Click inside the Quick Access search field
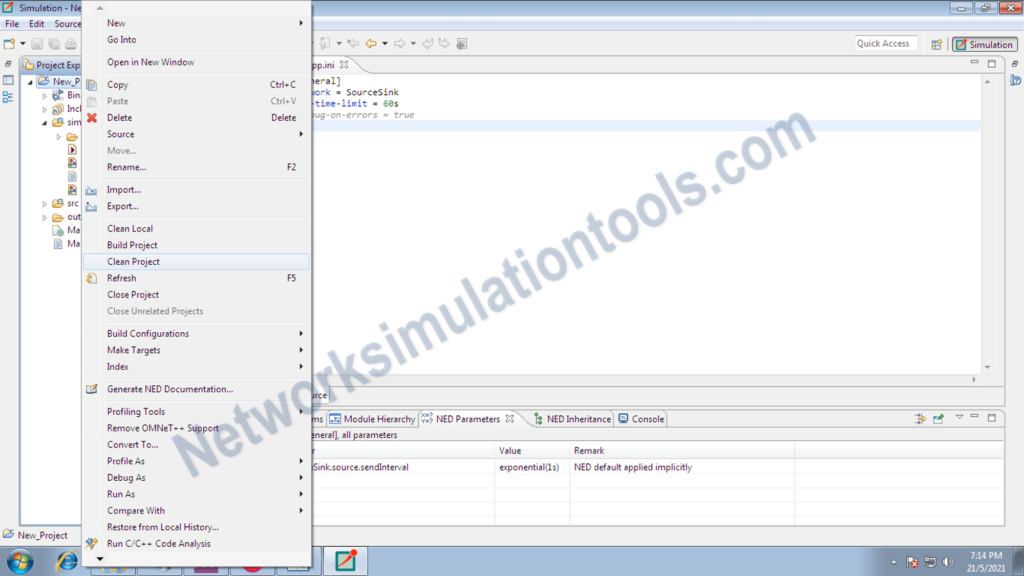This screenshot has height=576, width=1024. pos(886,44)
